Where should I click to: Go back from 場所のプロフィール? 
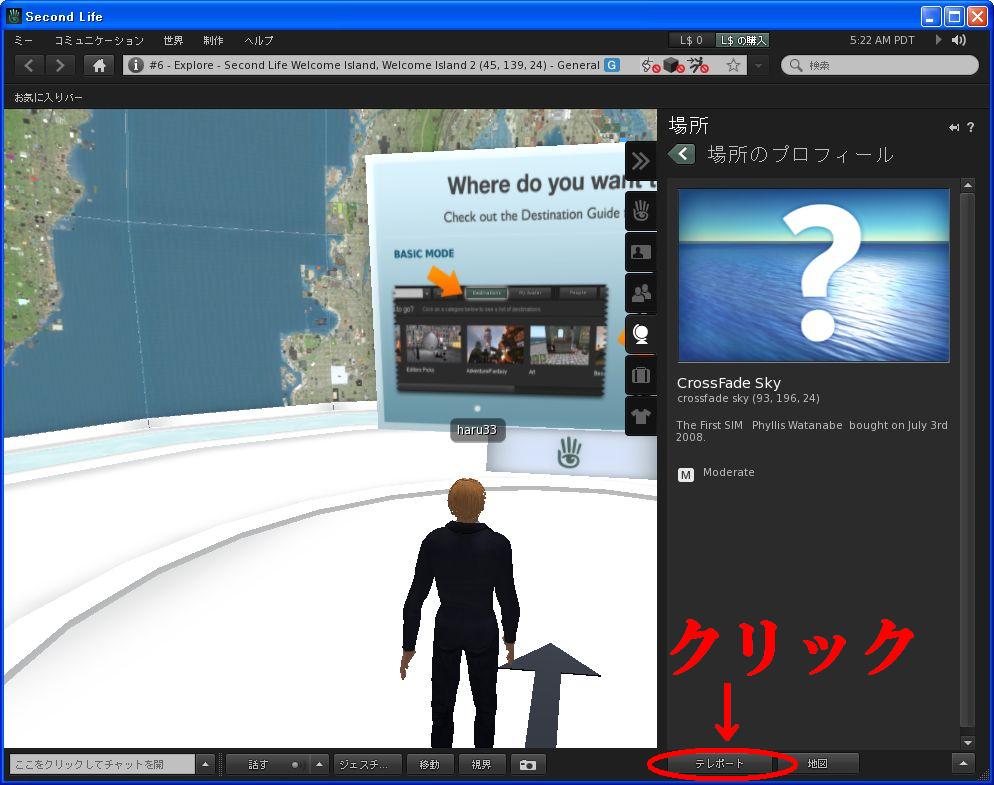point(682,154)
